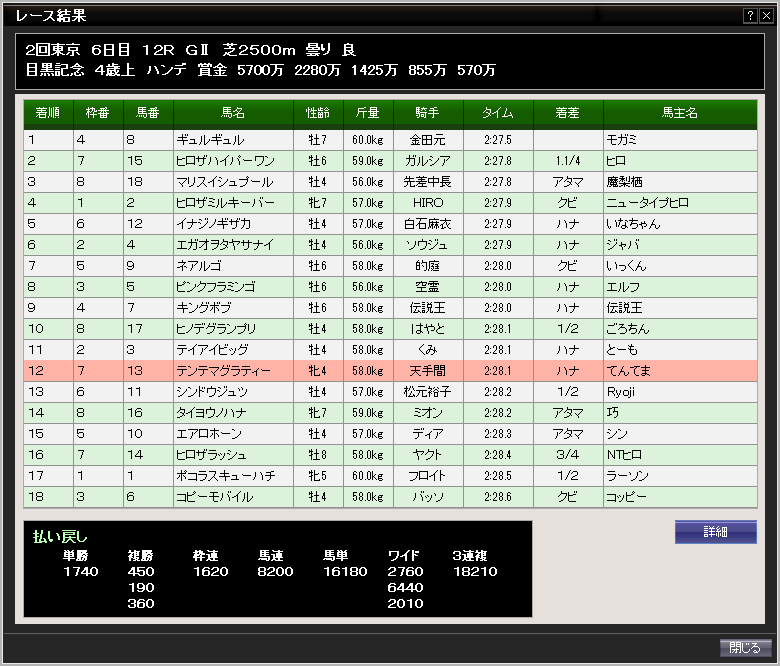780x666 pixels.
Task: Click jockey name 白石麻衣 in the table
Action: point(428,224)
